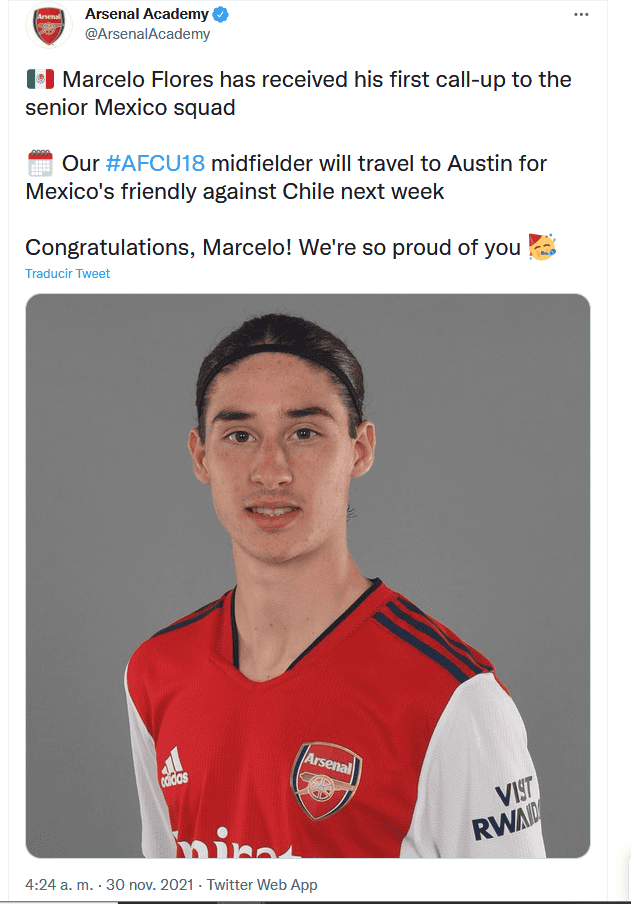Click the "Traducir Tweet" link
This screenshot has height=904, width=631.
(x=68, y=274)
